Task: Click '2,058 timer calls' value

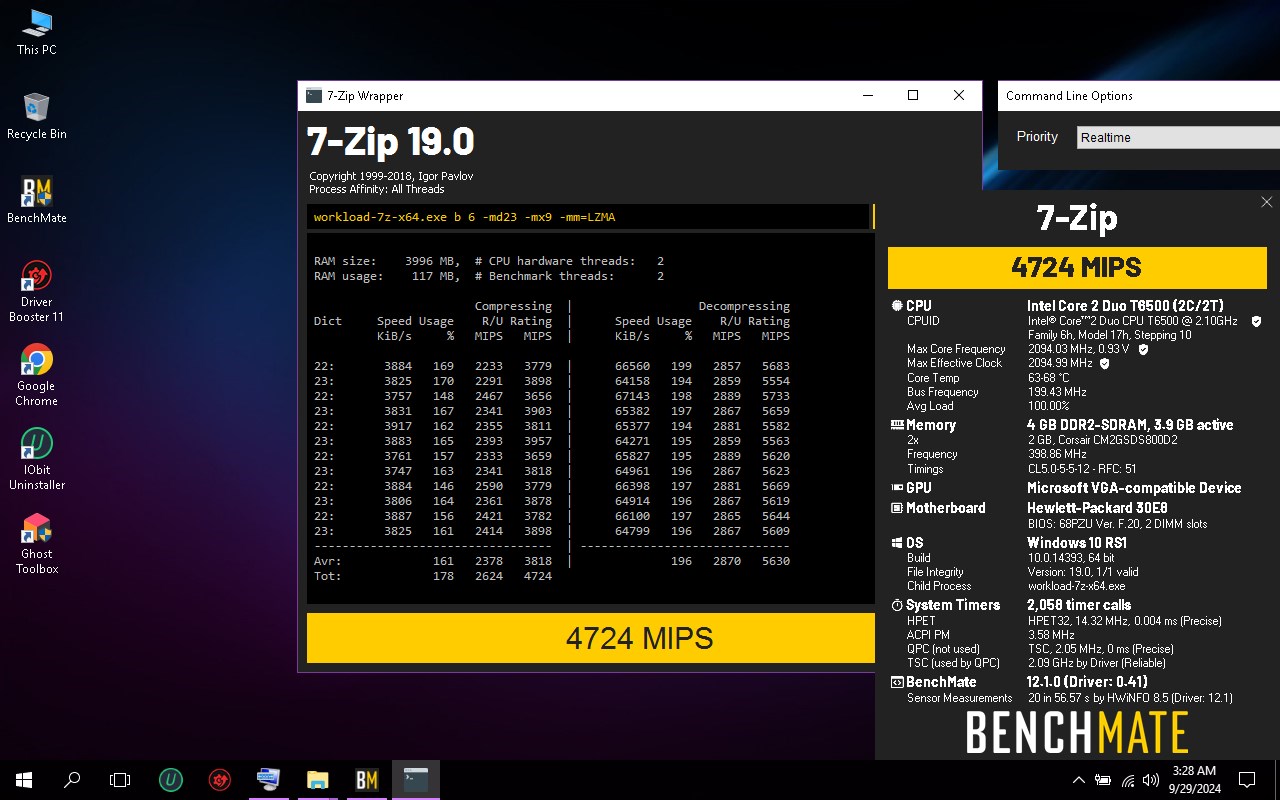Action: pos(1079,605)
